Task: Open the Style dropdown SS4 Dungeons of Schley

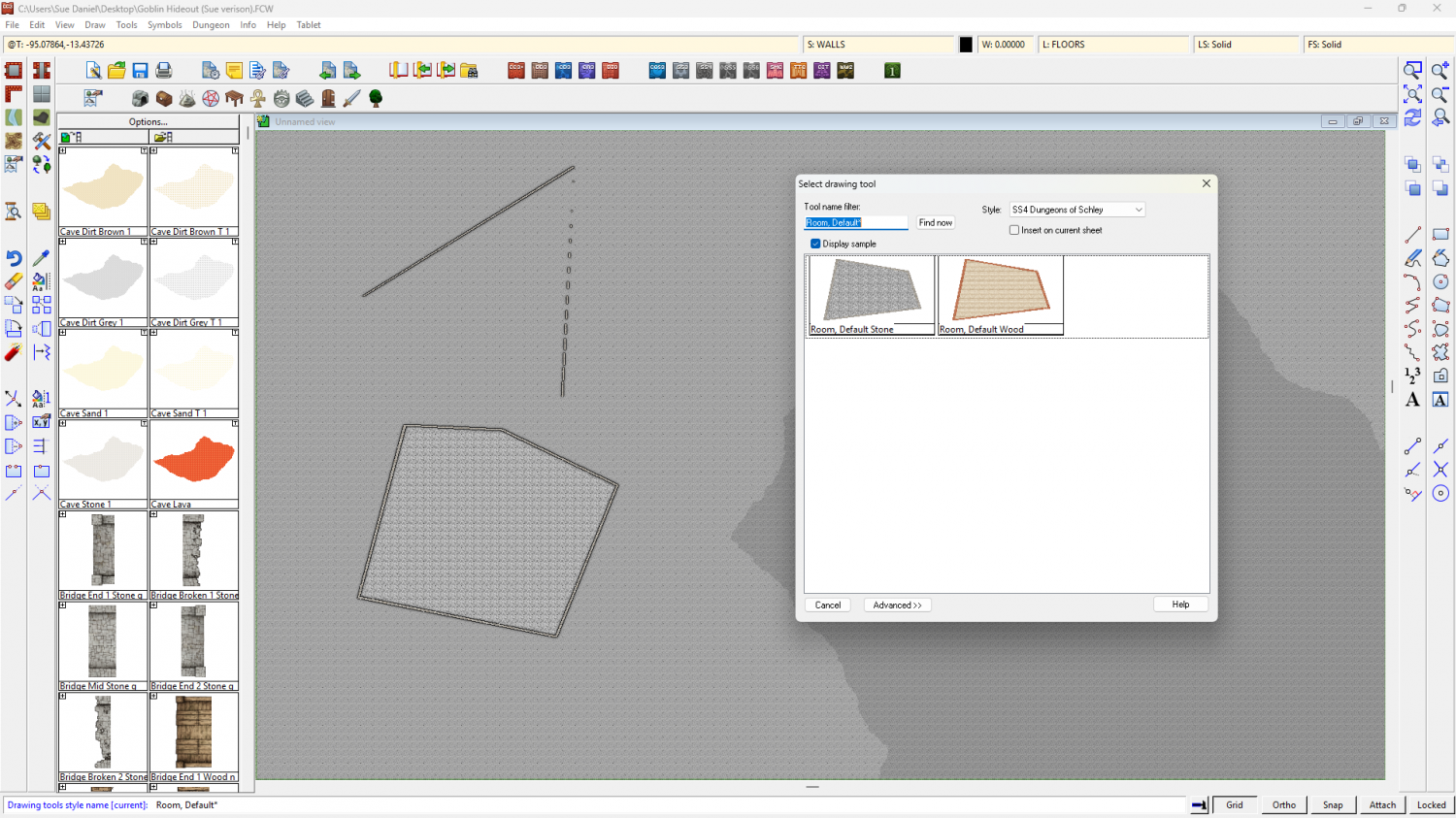Action: point(1076,210)
